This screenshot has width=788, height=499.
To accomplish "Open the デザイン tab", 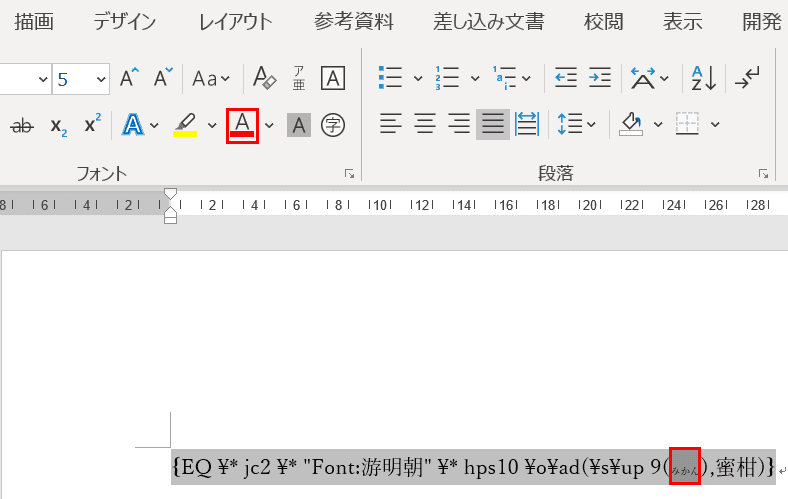I will tap(125, 22).
